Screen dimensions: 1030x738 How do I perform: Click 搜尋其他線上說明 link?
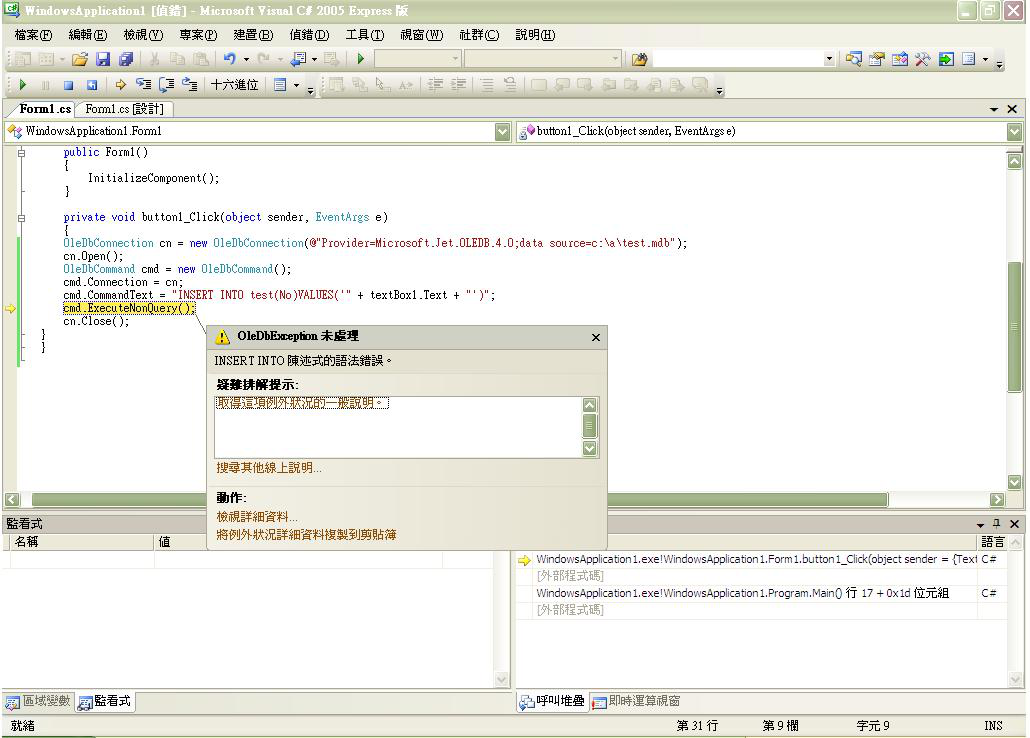pos(269,468)
